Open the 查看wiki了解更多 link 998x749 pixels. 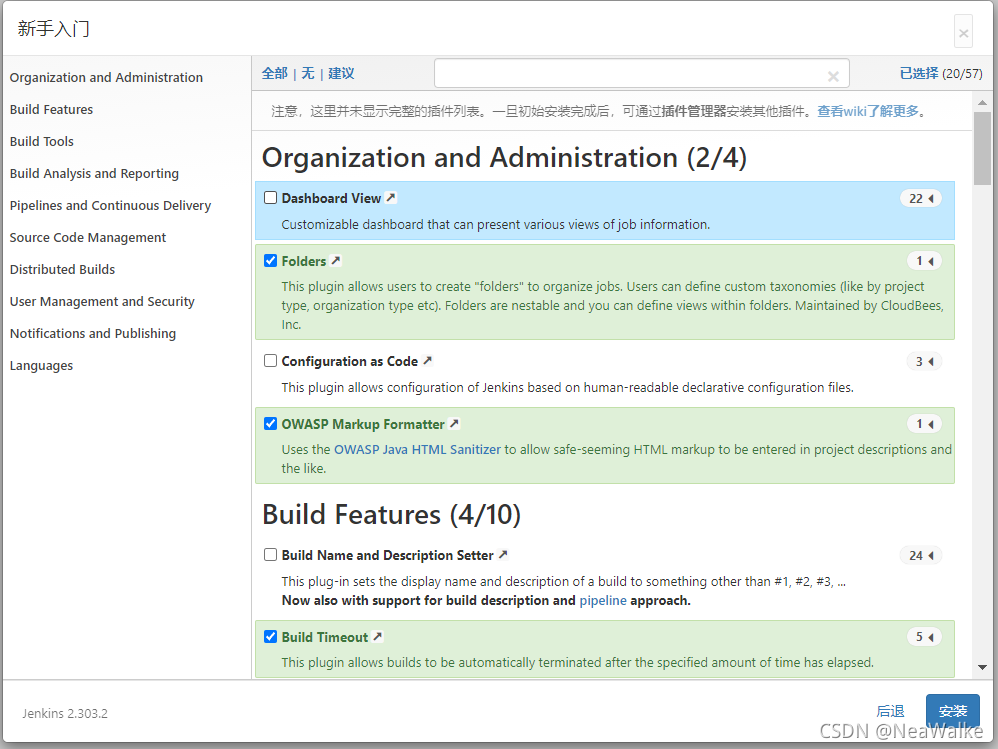point(868,111)
